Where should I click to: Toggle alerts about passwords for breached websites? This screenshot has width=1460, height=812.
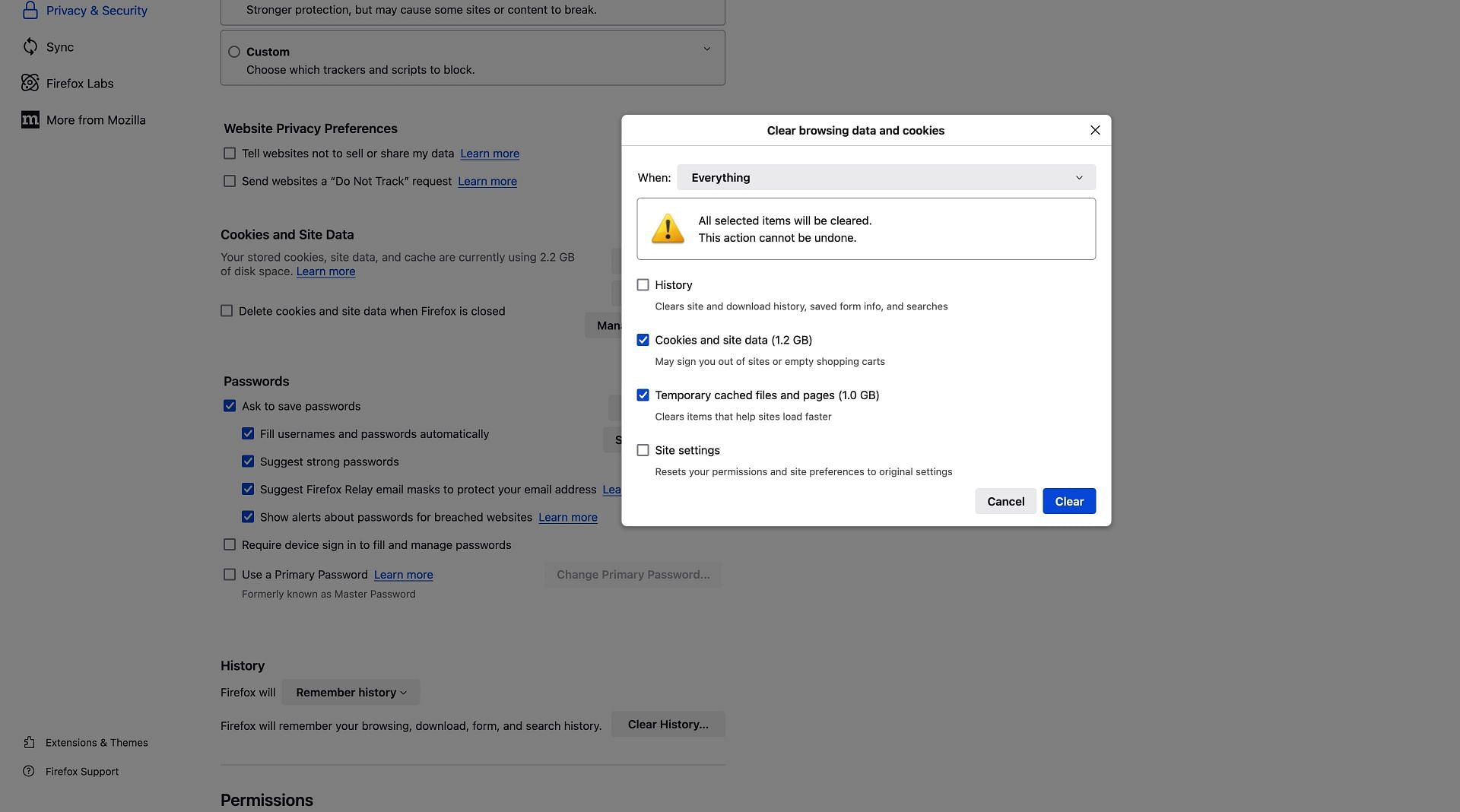248,517
